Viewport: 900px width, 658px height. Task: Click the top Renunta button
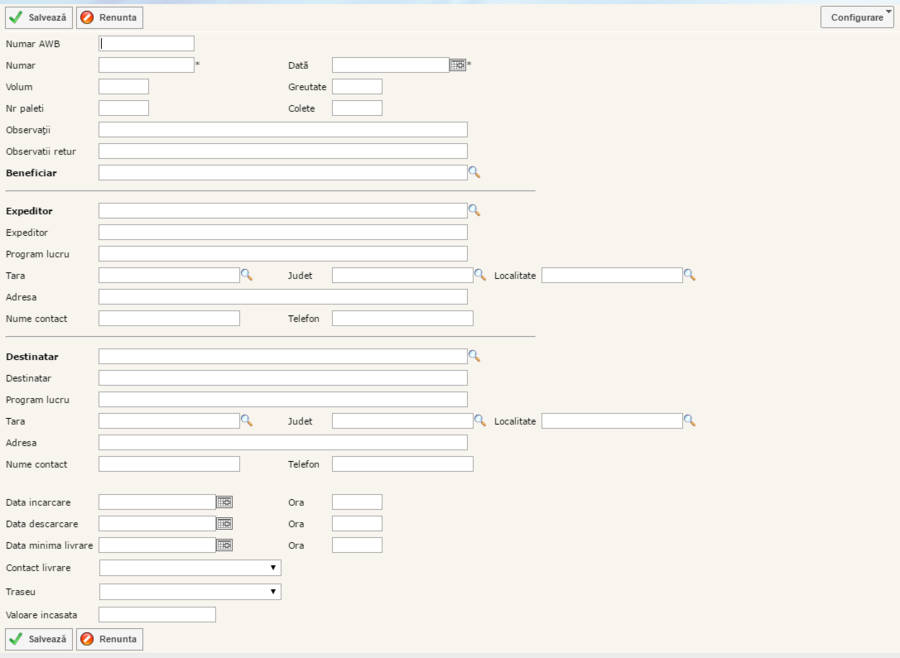[109, 17]
